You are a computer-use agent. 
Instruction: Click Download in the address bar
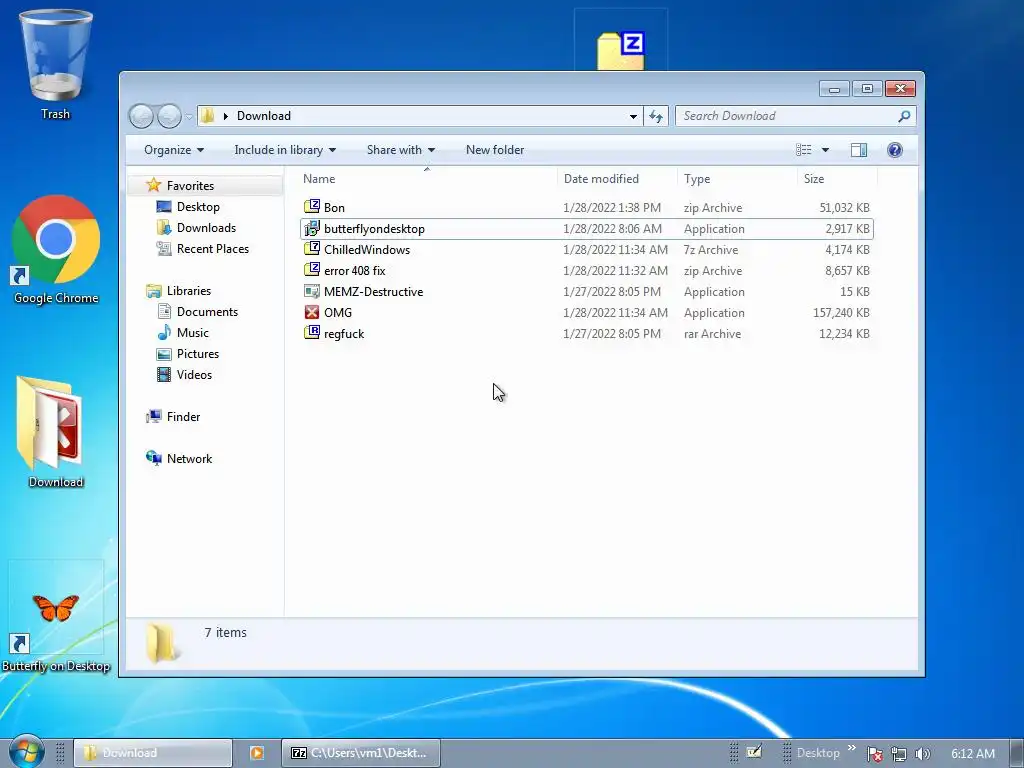[264, 116]
